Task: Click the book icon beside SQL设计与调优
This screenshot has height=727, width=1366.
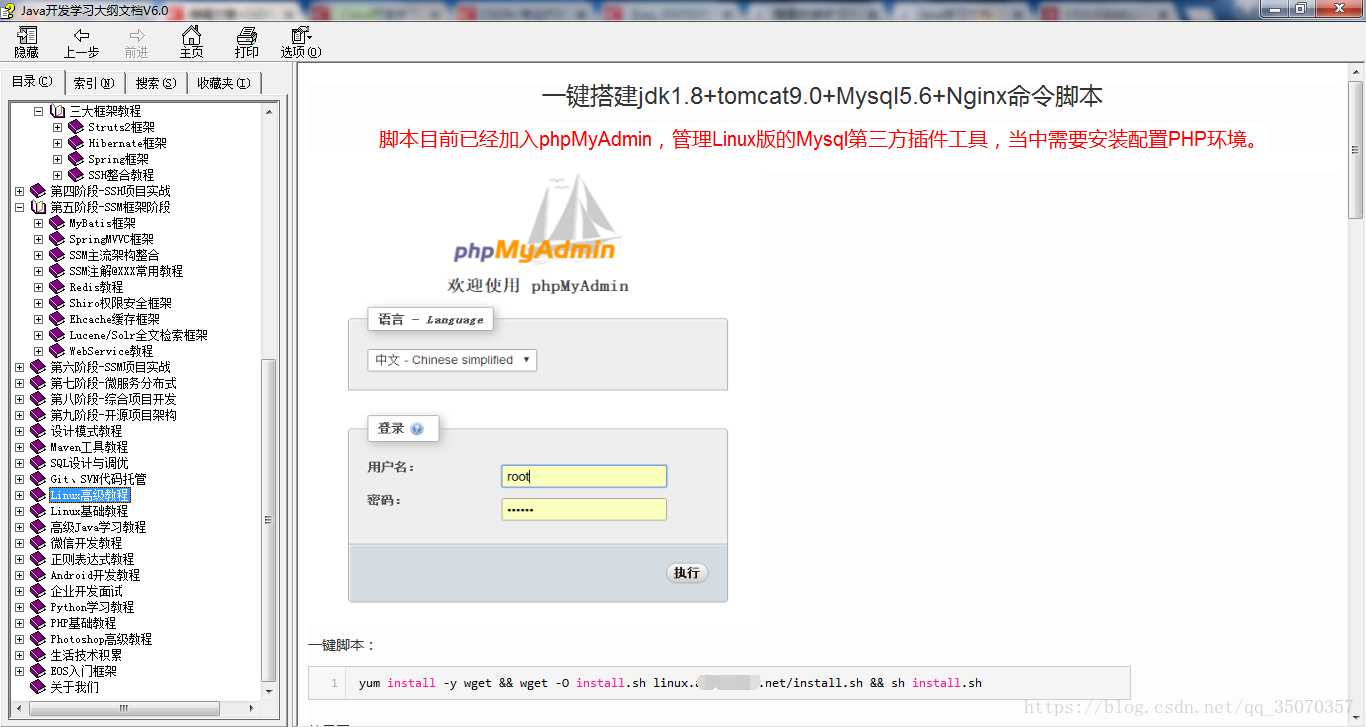Action: tap(38, 463)
